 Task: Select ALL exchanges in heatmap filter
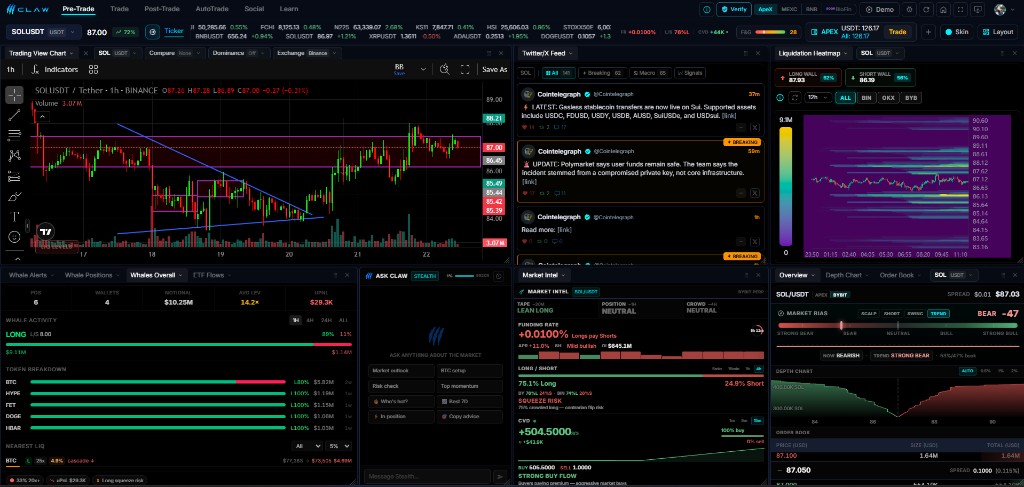pyautogui.click(x=846, y=97)
